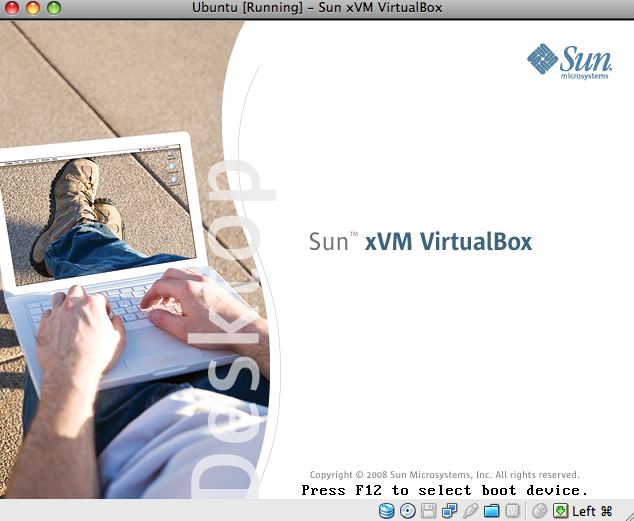The width and height of the screenshot is (634, 521).
Task: Open the shared folders icon
Action: pos(492,511)
